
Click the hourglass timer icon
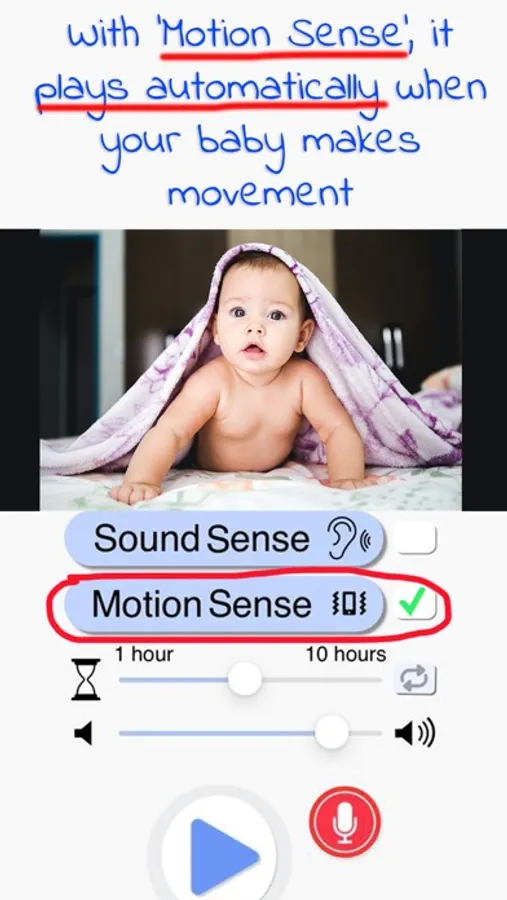(x=86, y=680)
